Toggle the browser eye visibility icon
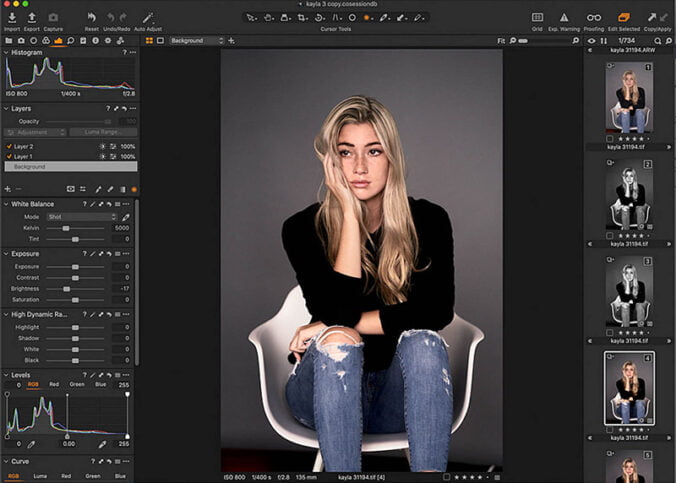Viewport: 676px width, 483px height. [592, 41]
